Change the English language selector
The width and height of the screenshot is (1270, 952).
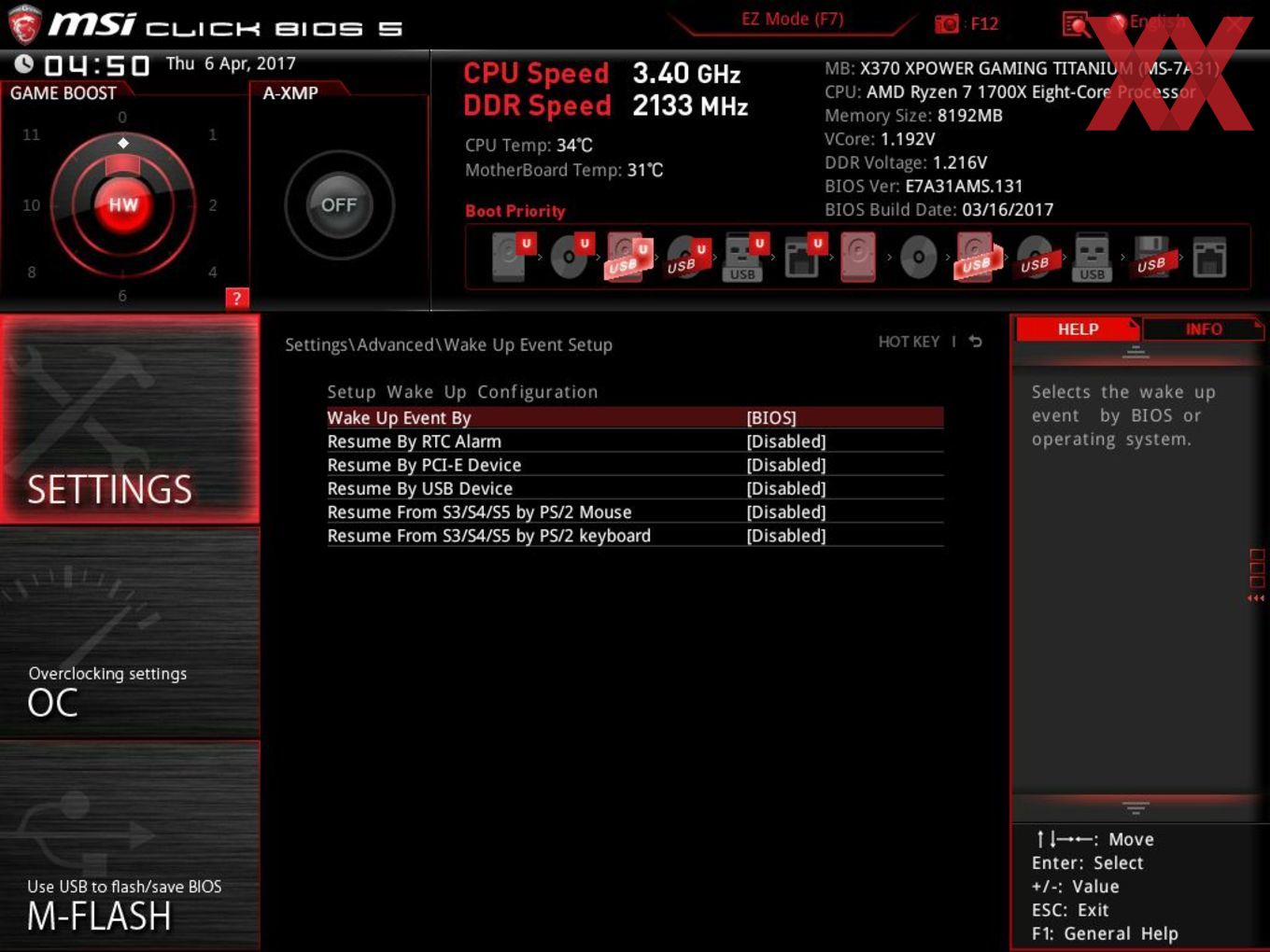click(x=1157, y=21)
